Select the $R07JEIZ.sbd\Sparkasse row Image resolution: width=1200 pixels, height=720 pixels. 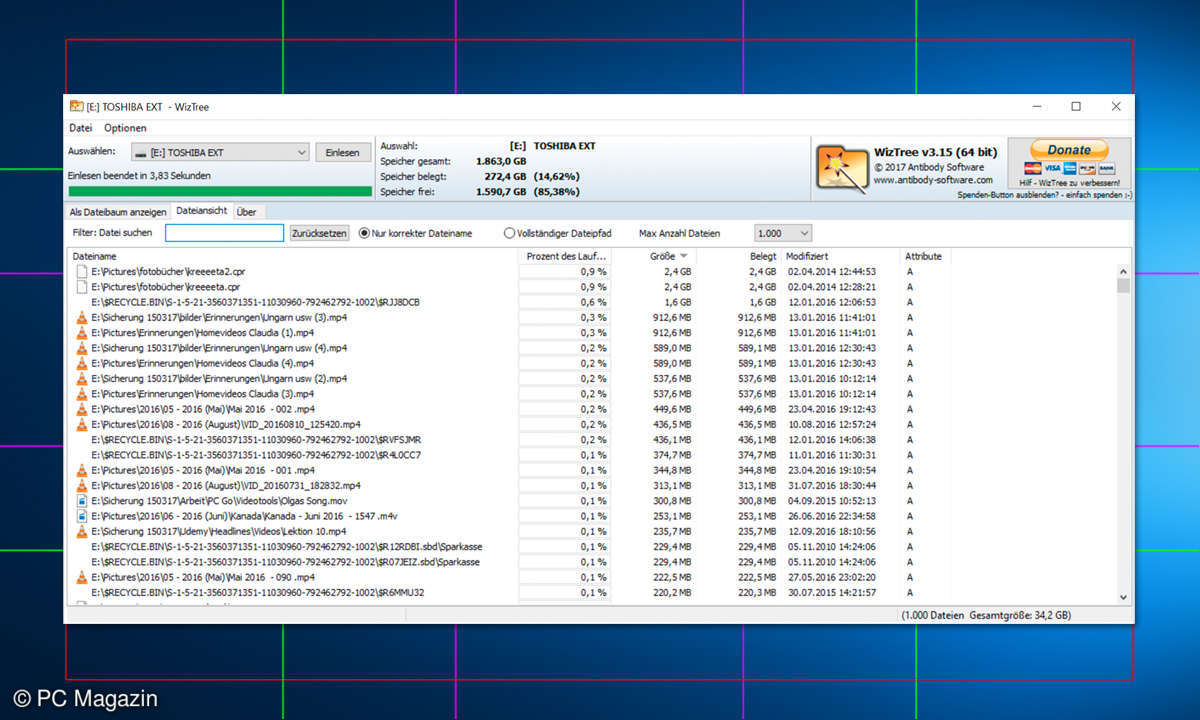592,562
